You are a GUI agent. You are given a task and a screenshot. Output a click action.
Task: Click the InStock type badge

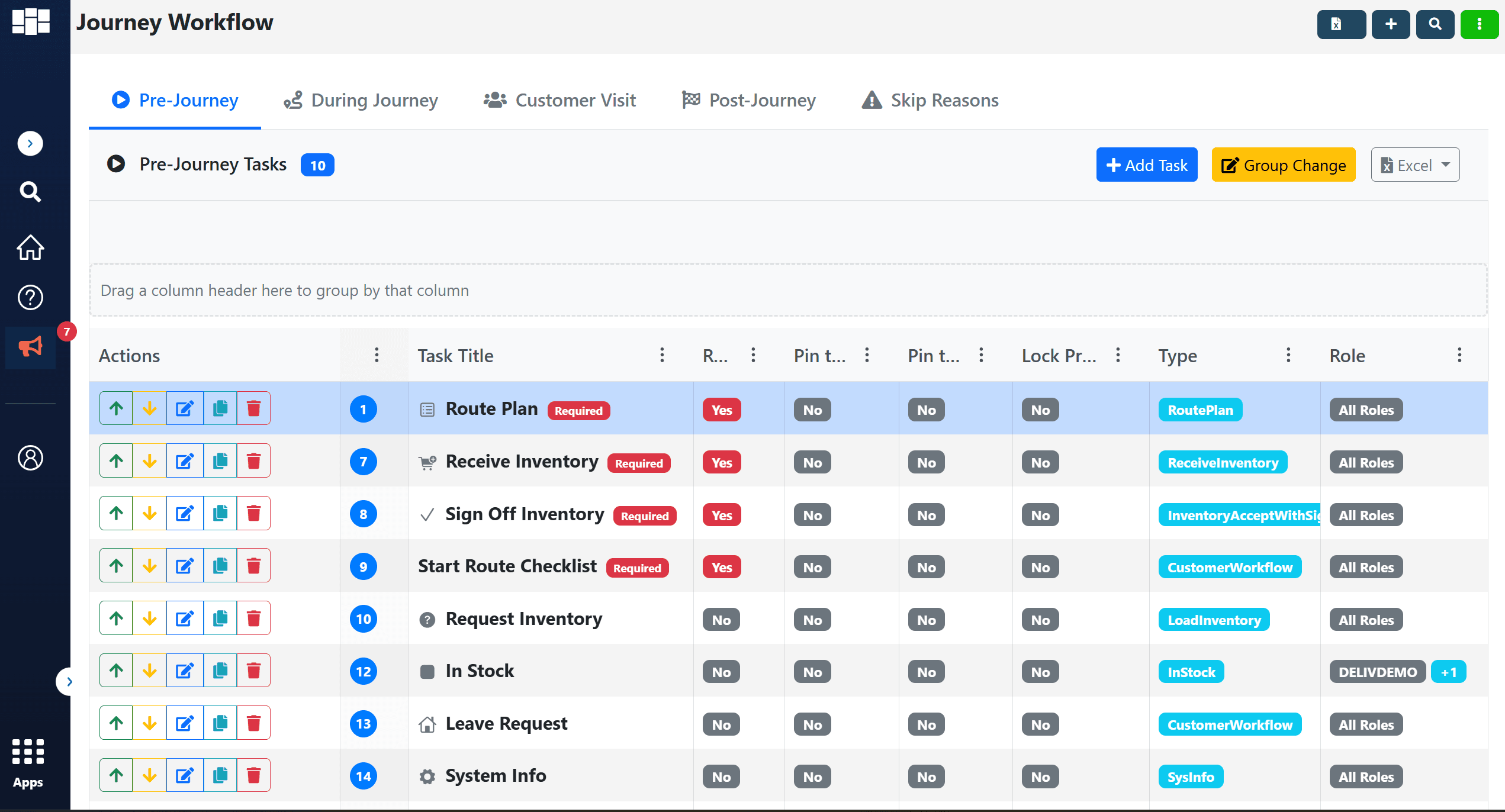[x=1191, y=672]
